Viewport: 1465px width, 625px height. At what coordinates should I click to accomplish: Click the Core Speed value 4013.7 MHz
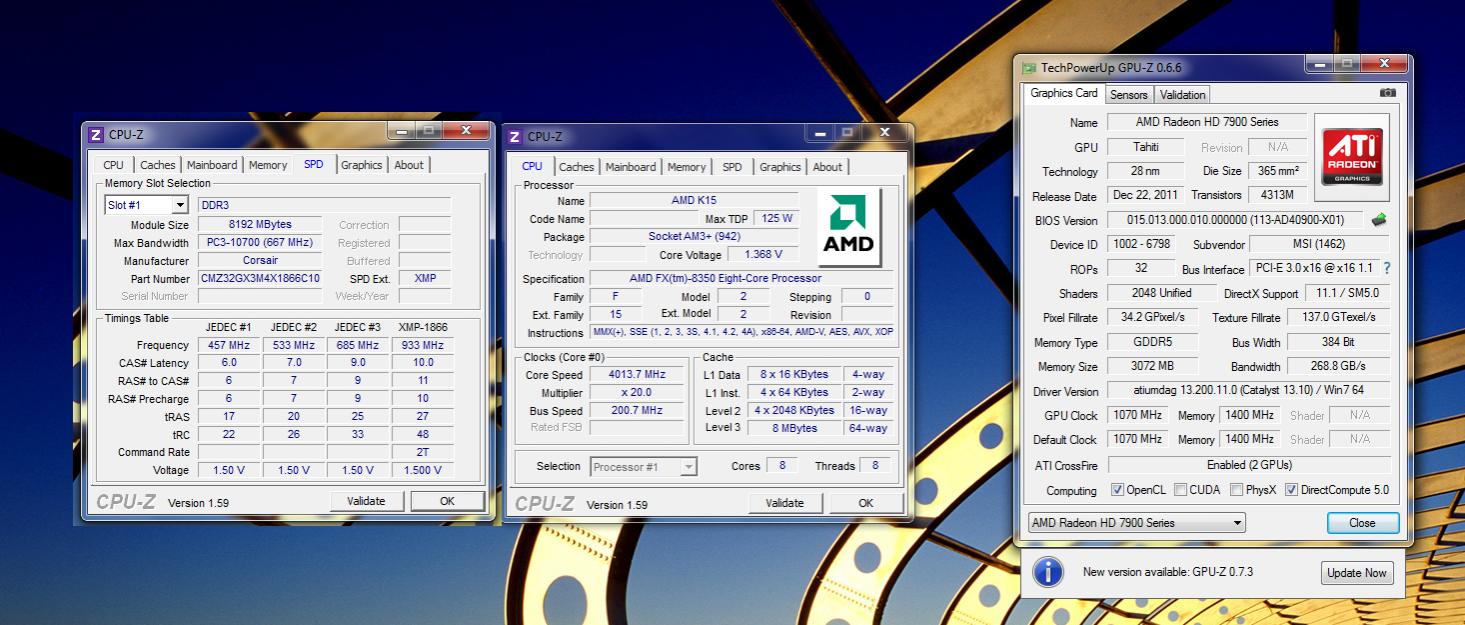click(x=636, y=375)
